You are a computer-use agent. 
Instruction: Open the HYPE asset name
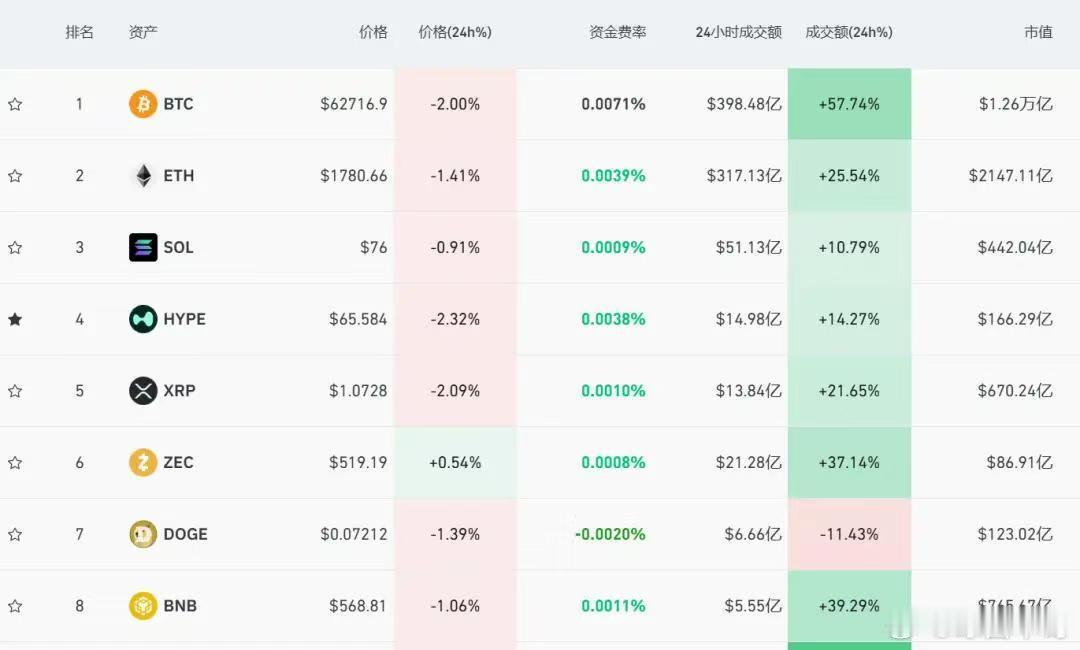(x=185, y=319)
